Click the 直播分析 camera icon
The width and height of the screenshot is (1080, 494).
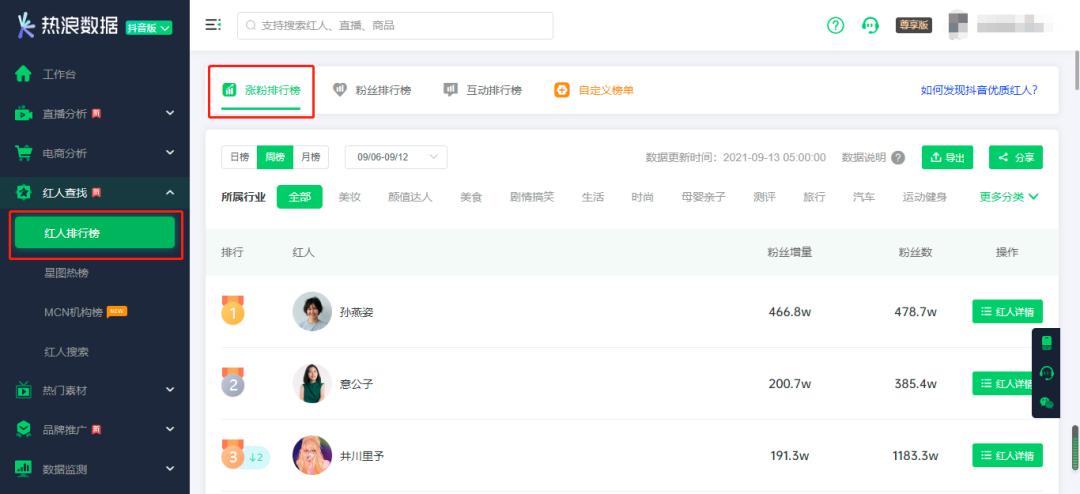point(23,114)
